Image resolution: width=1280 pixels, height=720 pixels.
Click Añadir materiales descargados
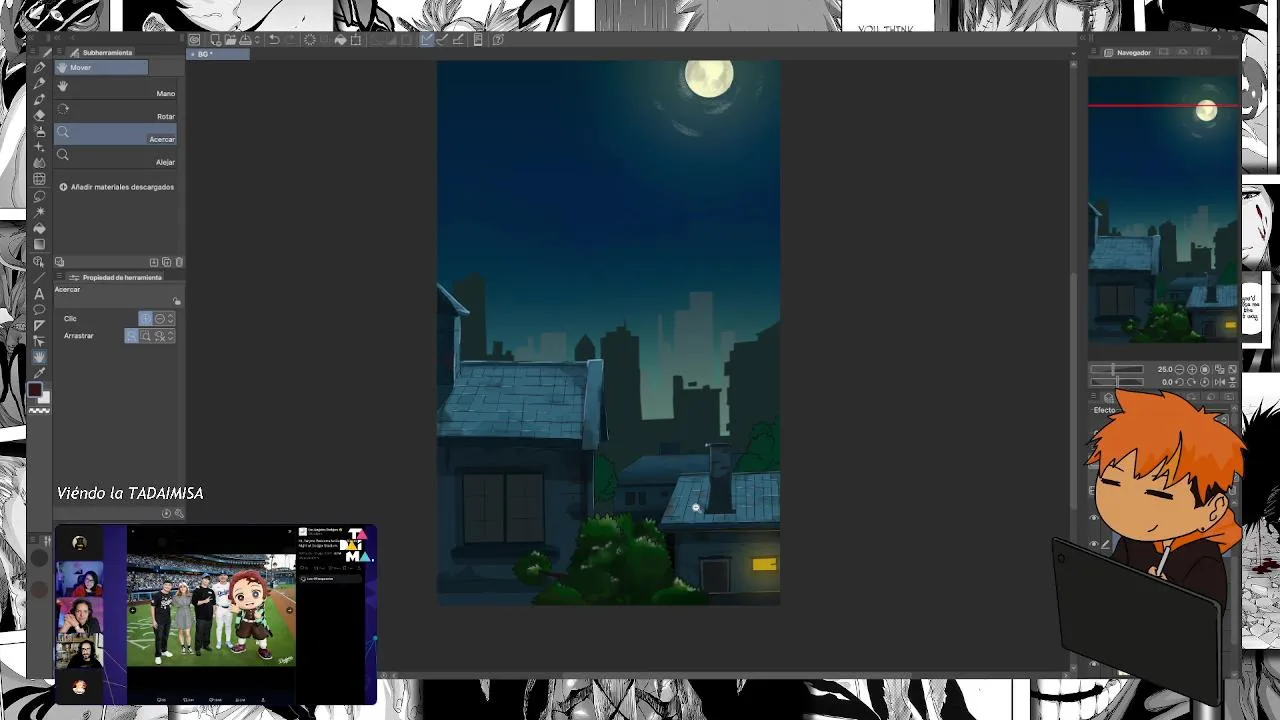click(116, 187)
